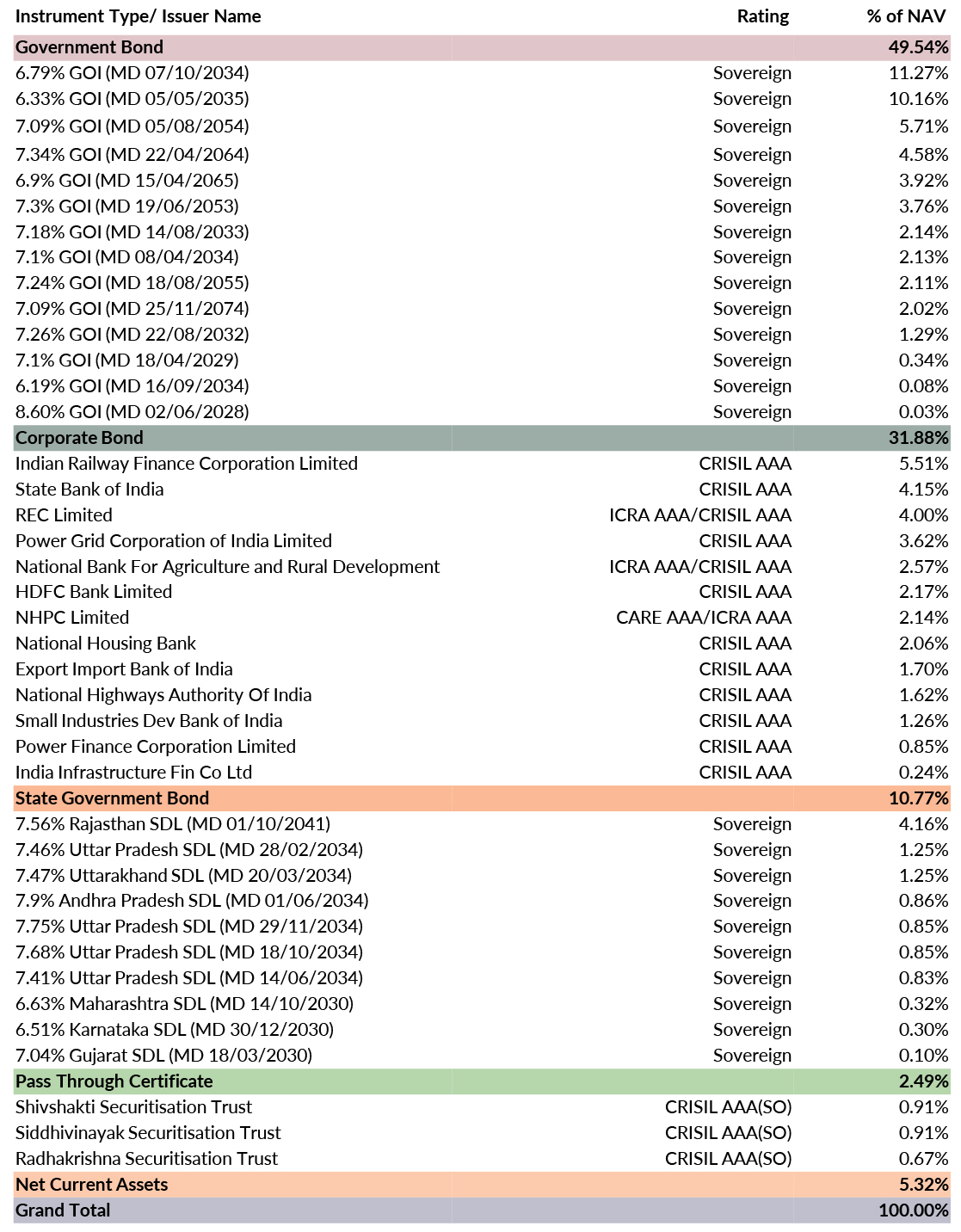Screen dimensions: 961x1232
Task: Click Indian Railway Finance Corporation Limited
Action: [187, 464]
